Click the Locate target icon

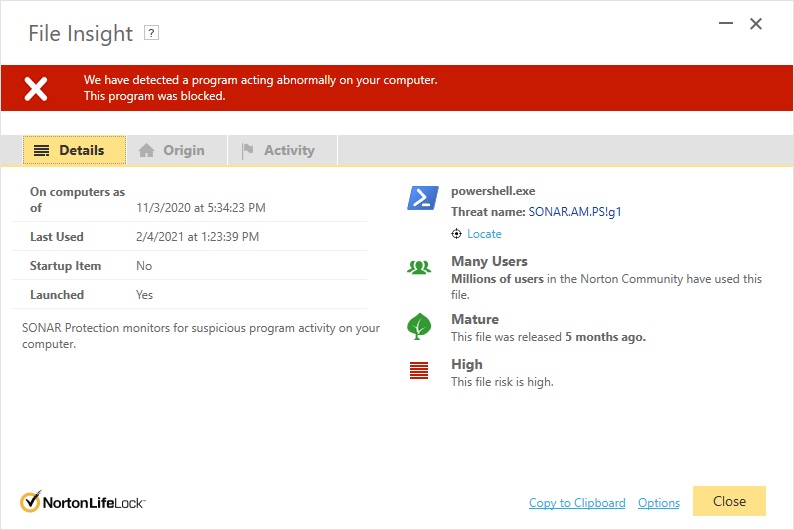(x=456, y=234)
